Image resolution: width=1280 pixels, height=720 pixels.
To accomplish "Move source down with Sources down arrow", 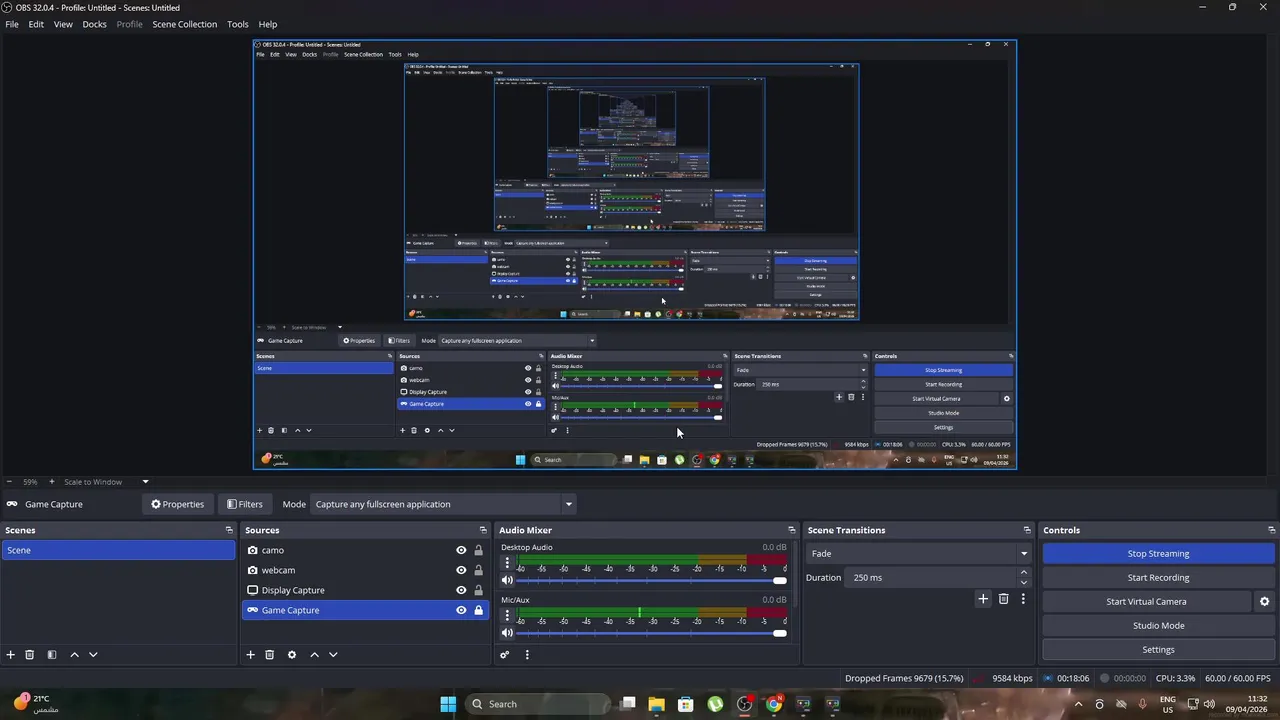I will pos(333,655).
